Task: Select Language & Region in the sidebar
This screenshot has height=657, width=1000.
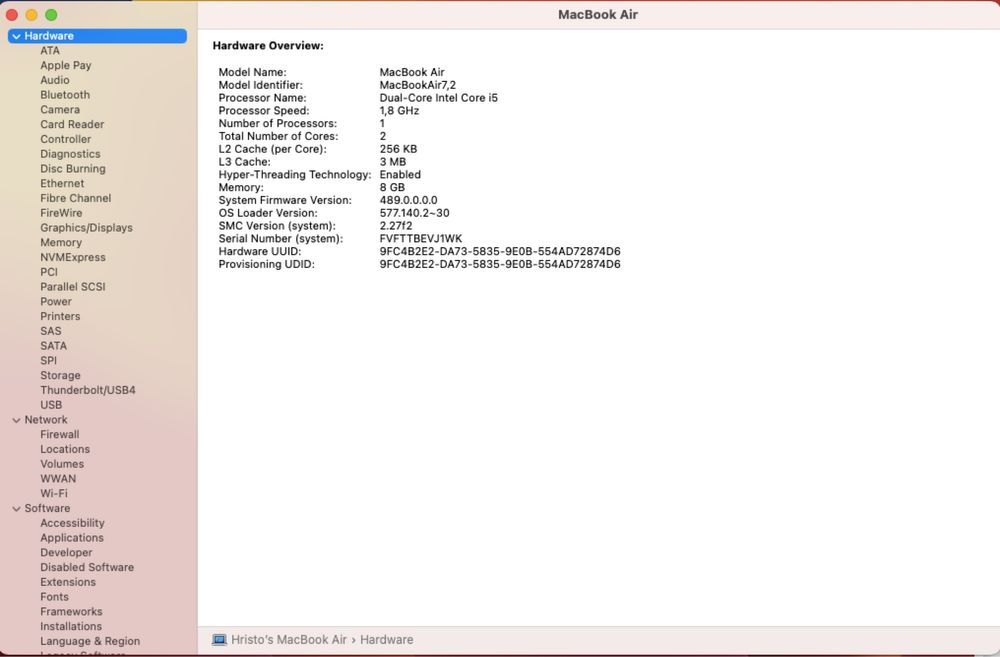Action: pyautogui.click(x=90, y=641)
